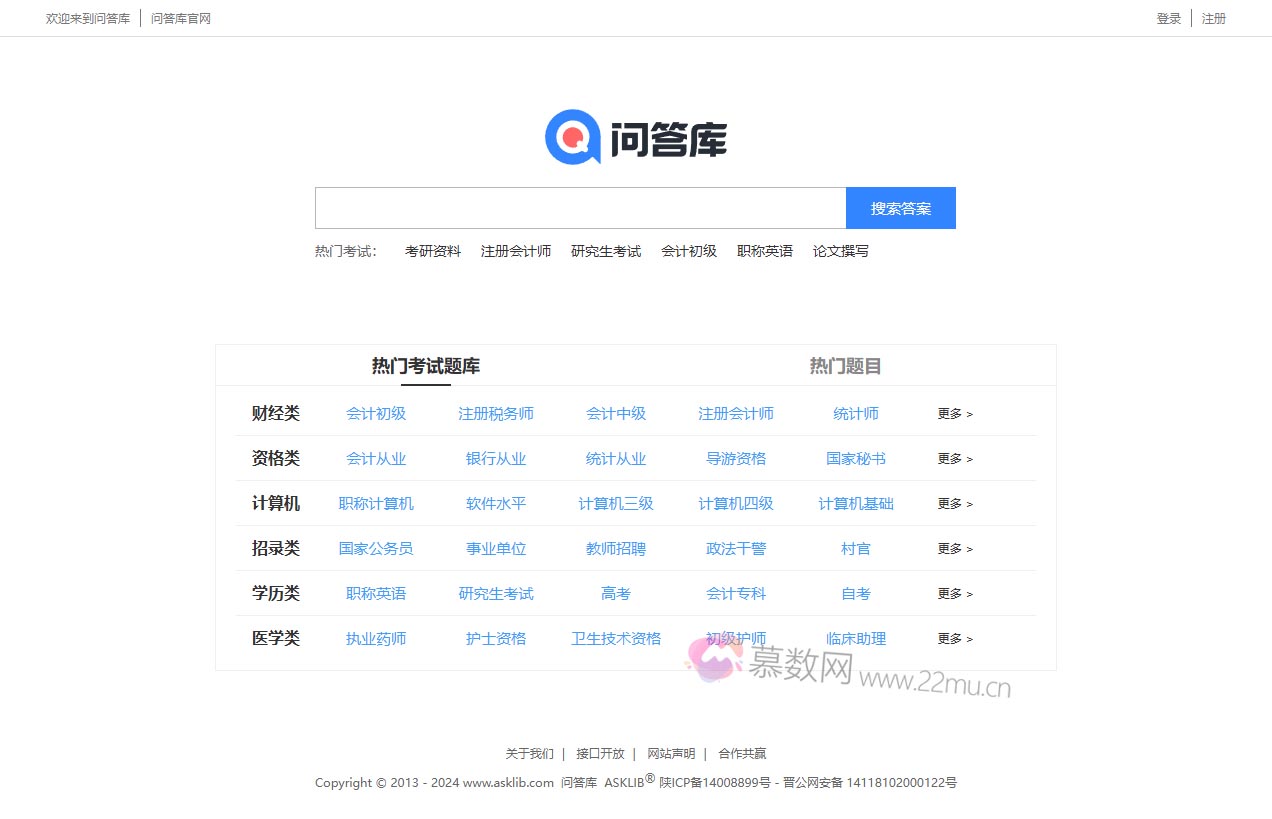Open the 会计初级 question bank
Viewport: 1272px width, 819px height.
(377, 413)
